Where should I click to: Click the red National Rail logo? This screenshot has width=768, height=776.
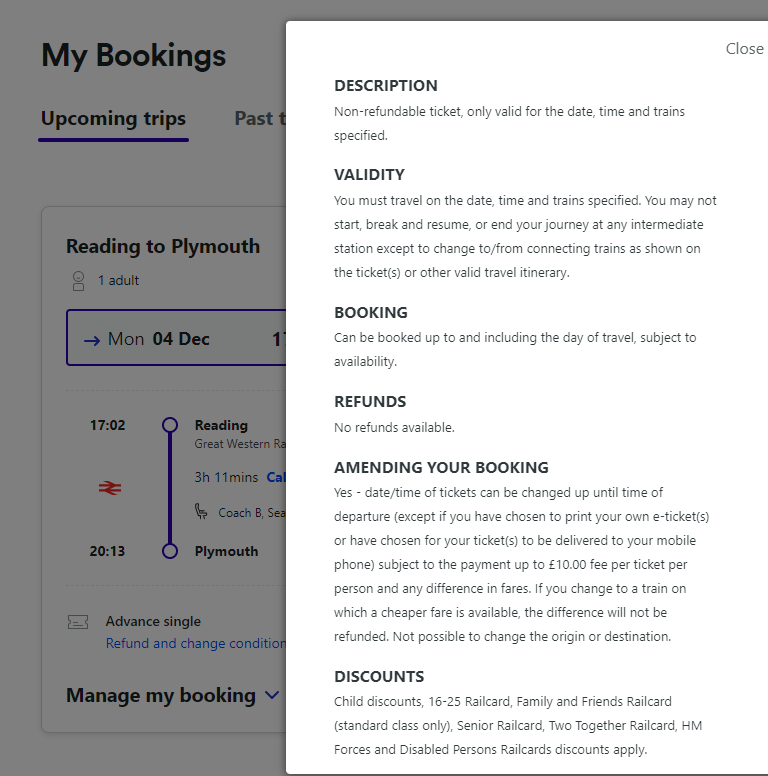[x=109, y=488]
